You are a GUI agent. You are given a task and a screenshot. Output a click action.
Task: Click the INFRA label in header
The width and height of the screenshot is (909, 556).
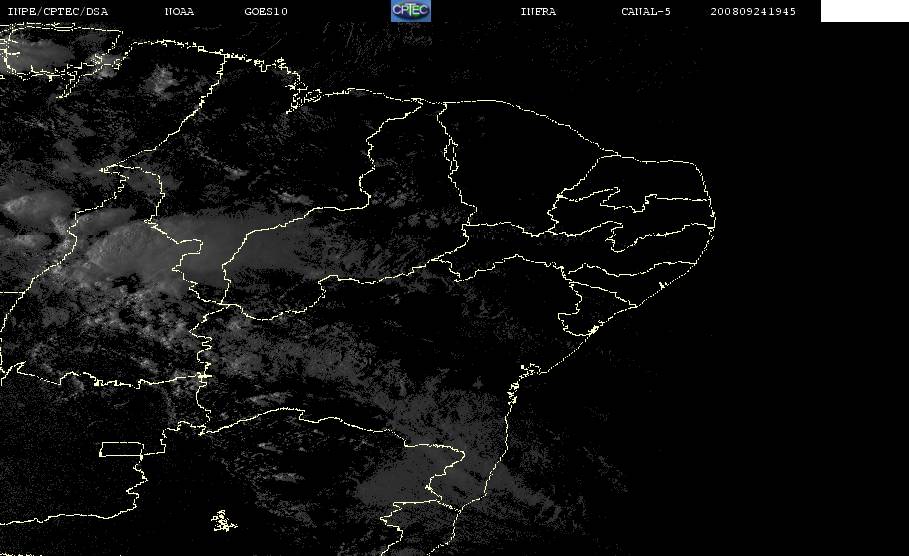pos(539,12)
